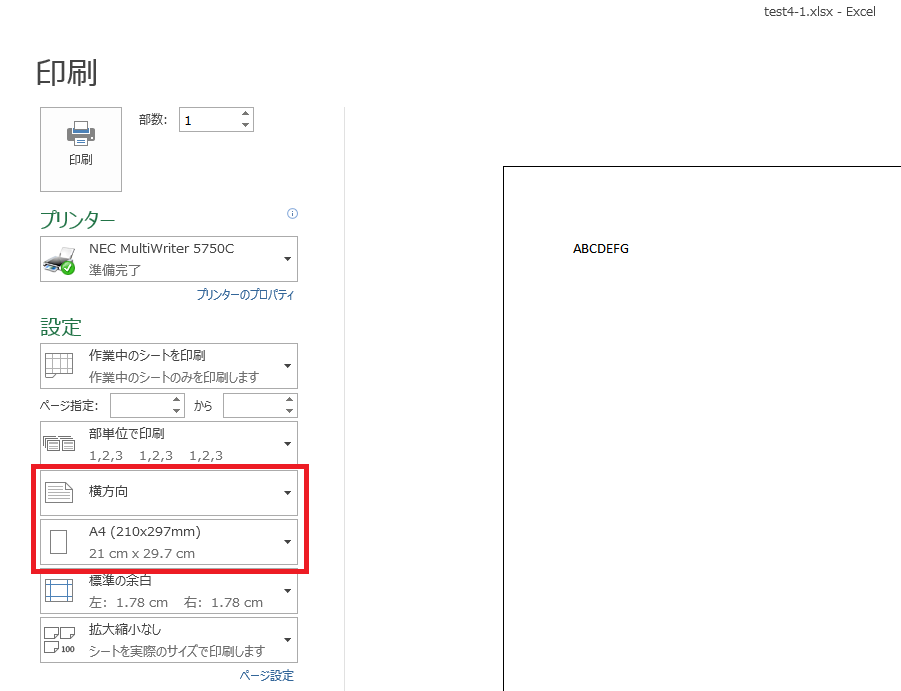Click the first page range field

click(x=141, y=406)
